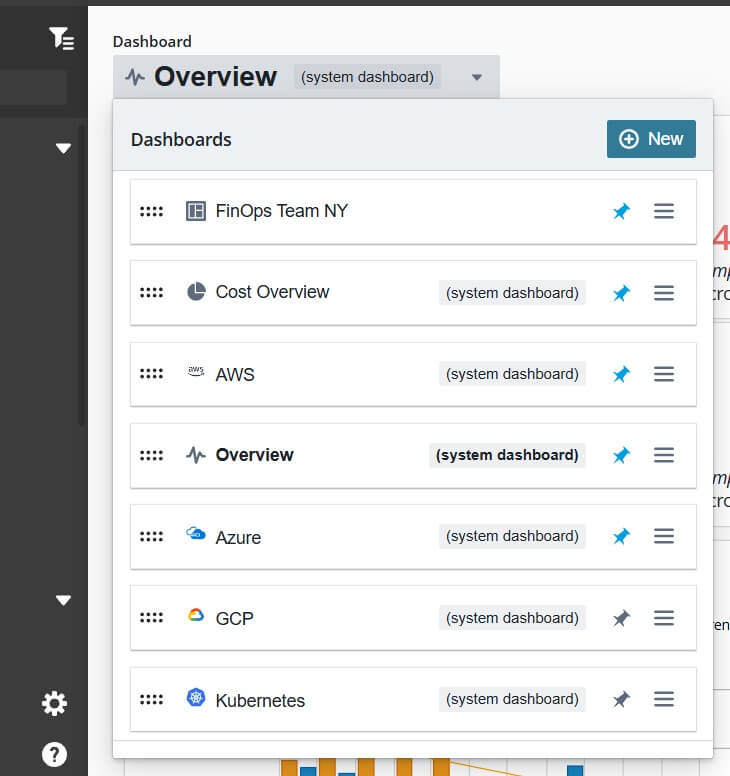The image size is (730, 776).
Task: Open hamburger menu for Azure dashboard
Action: tap(664, 536)
